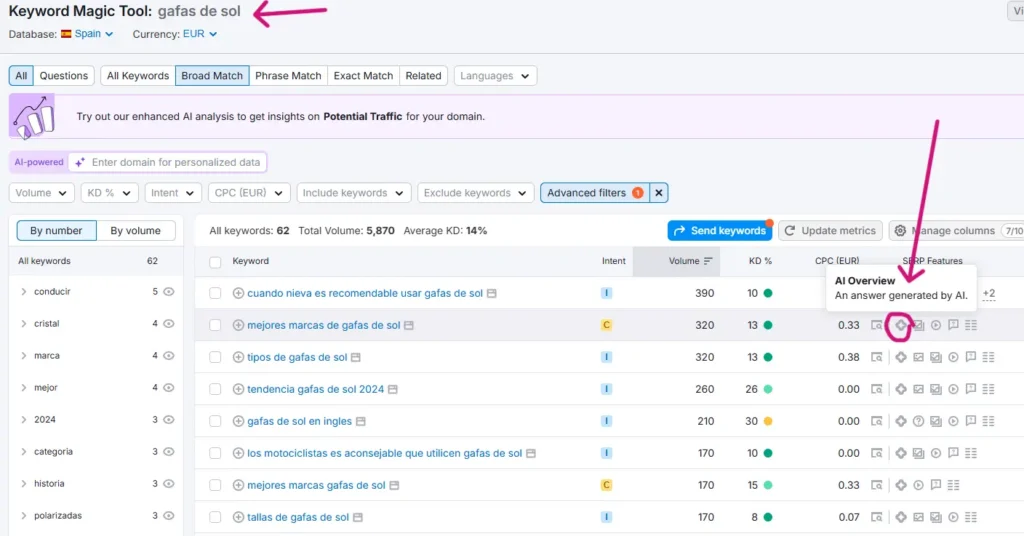This screenshot has width=1024, height=536.
Task: Open Languages dropdown
Action: pos(495,76)
